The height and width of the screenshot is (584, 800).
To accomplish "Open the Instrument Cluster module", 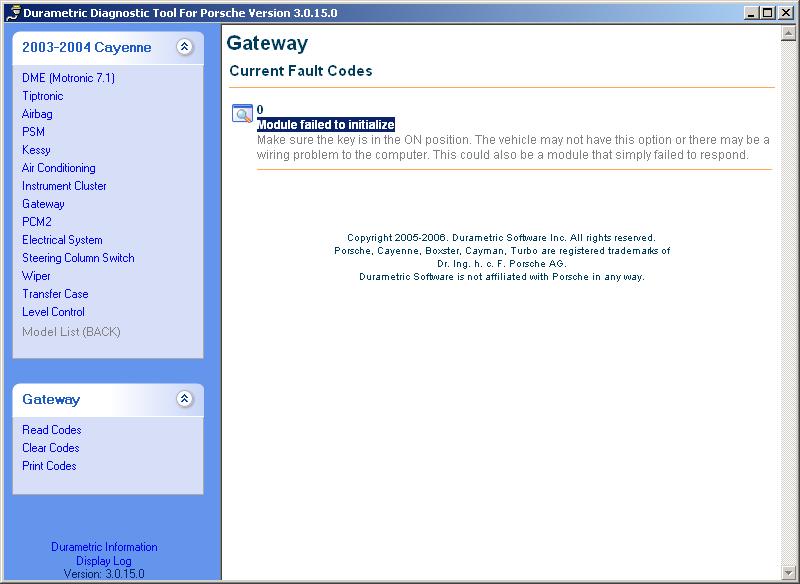I will (x=64, y=186).
